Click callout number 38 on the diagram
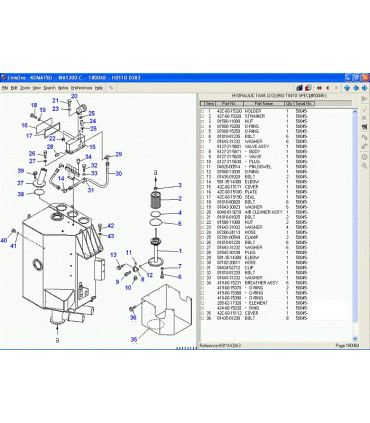 pyautogui.click(x=21, y=194)
